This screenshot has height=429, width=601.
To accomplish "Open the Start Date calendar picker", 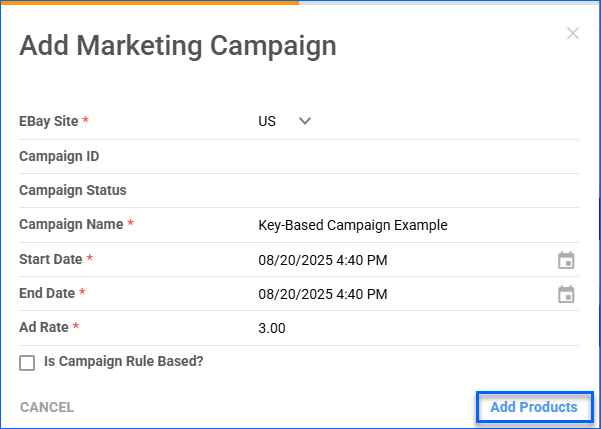I will pyautogui.click(x=566, y=260).
